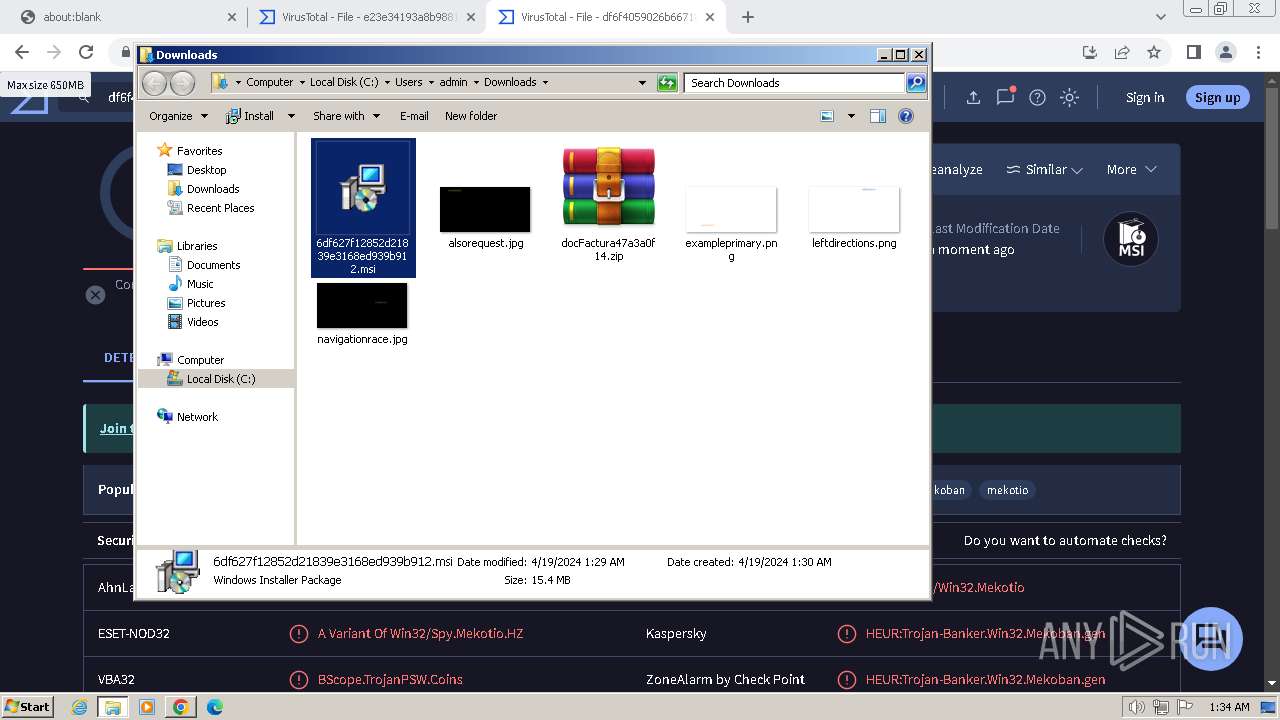Open the browser profile icon

[x=1226, y=52]
